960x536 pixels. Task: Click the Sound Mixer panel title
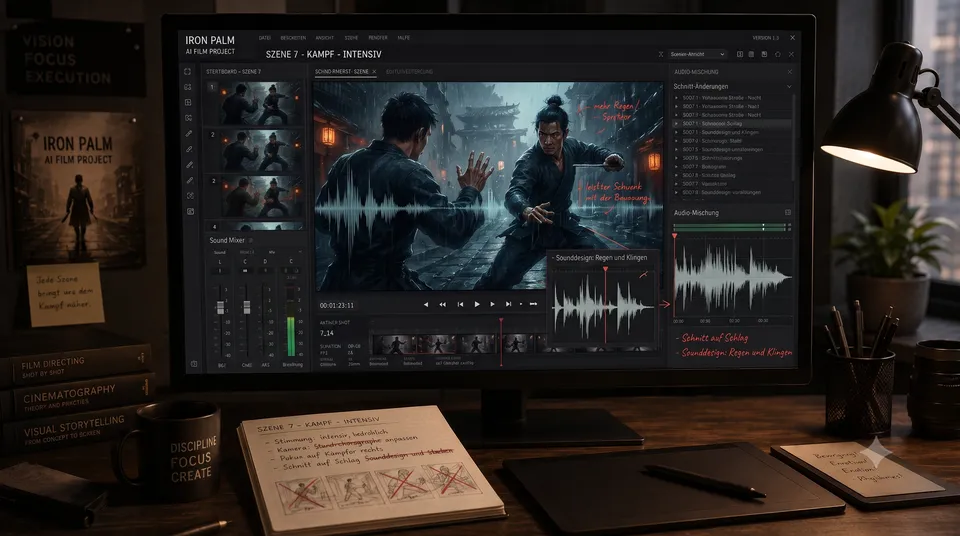[x=227, y=241]
